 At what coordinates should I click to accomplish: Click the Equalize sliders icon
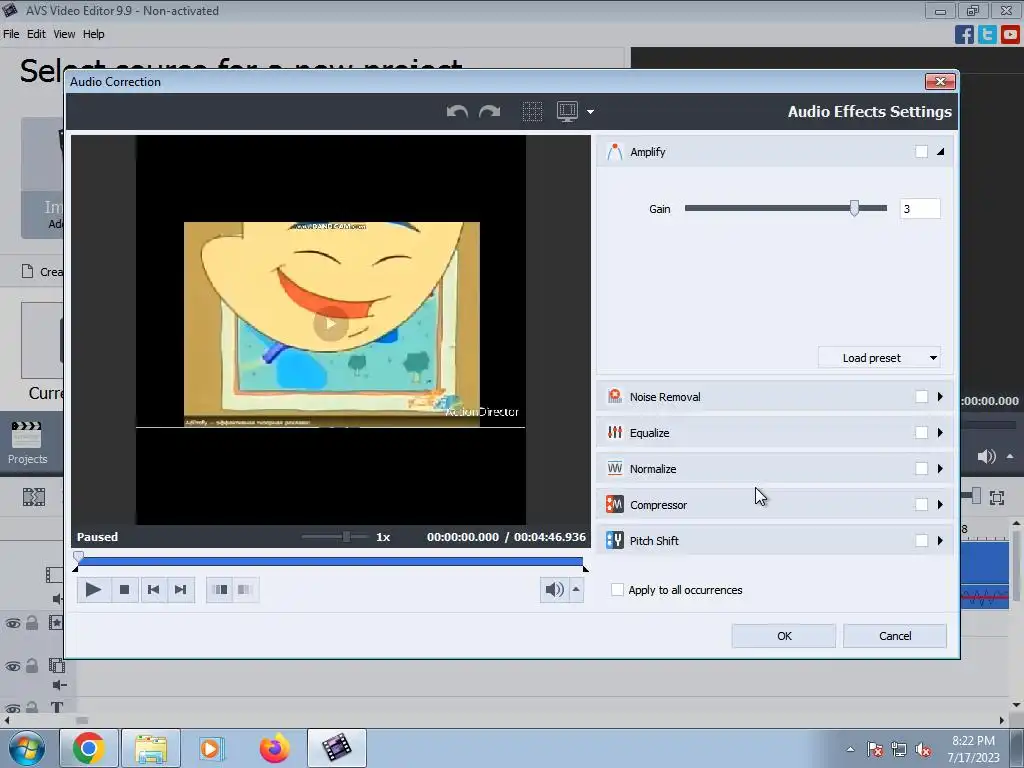(615, 432)
